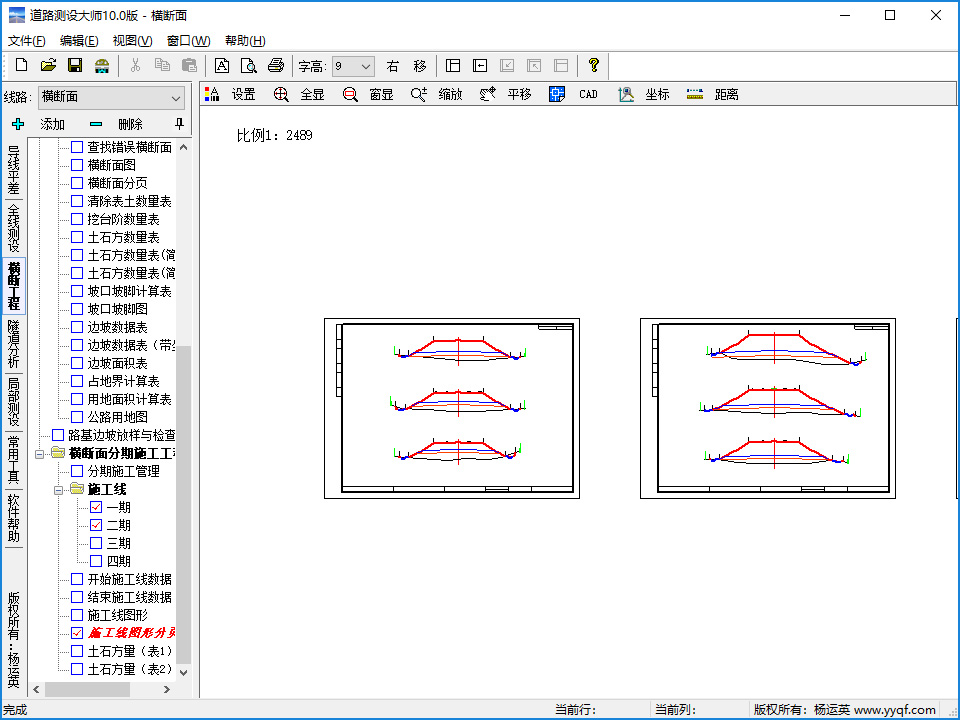Click the 距离 distance ruler icon
960x720 pixels.
[x=695, y=94]
